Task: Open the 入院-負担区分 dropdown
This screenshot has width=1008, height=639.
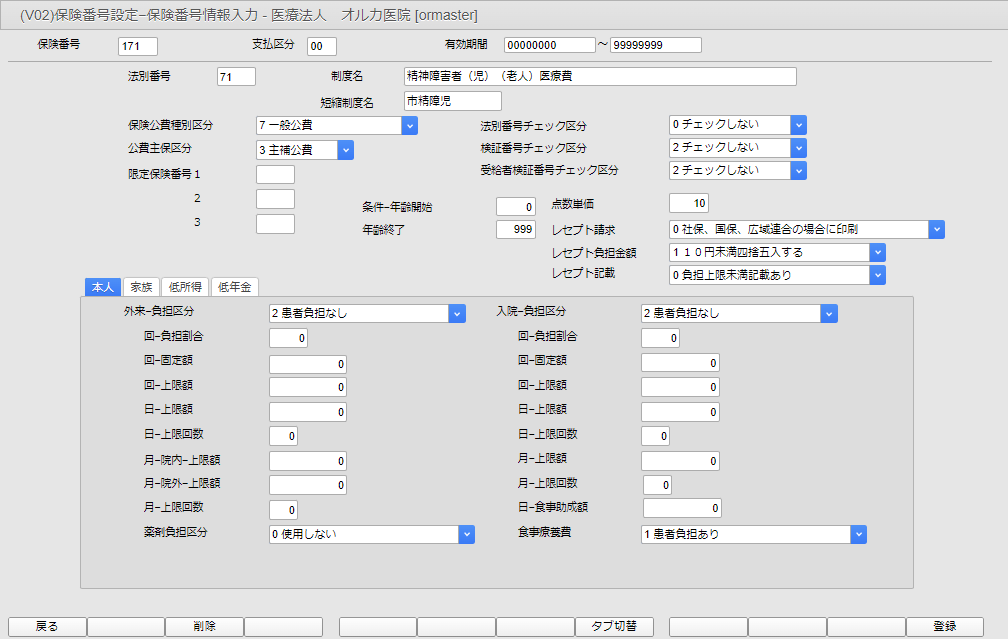Action: click(828, 313)
